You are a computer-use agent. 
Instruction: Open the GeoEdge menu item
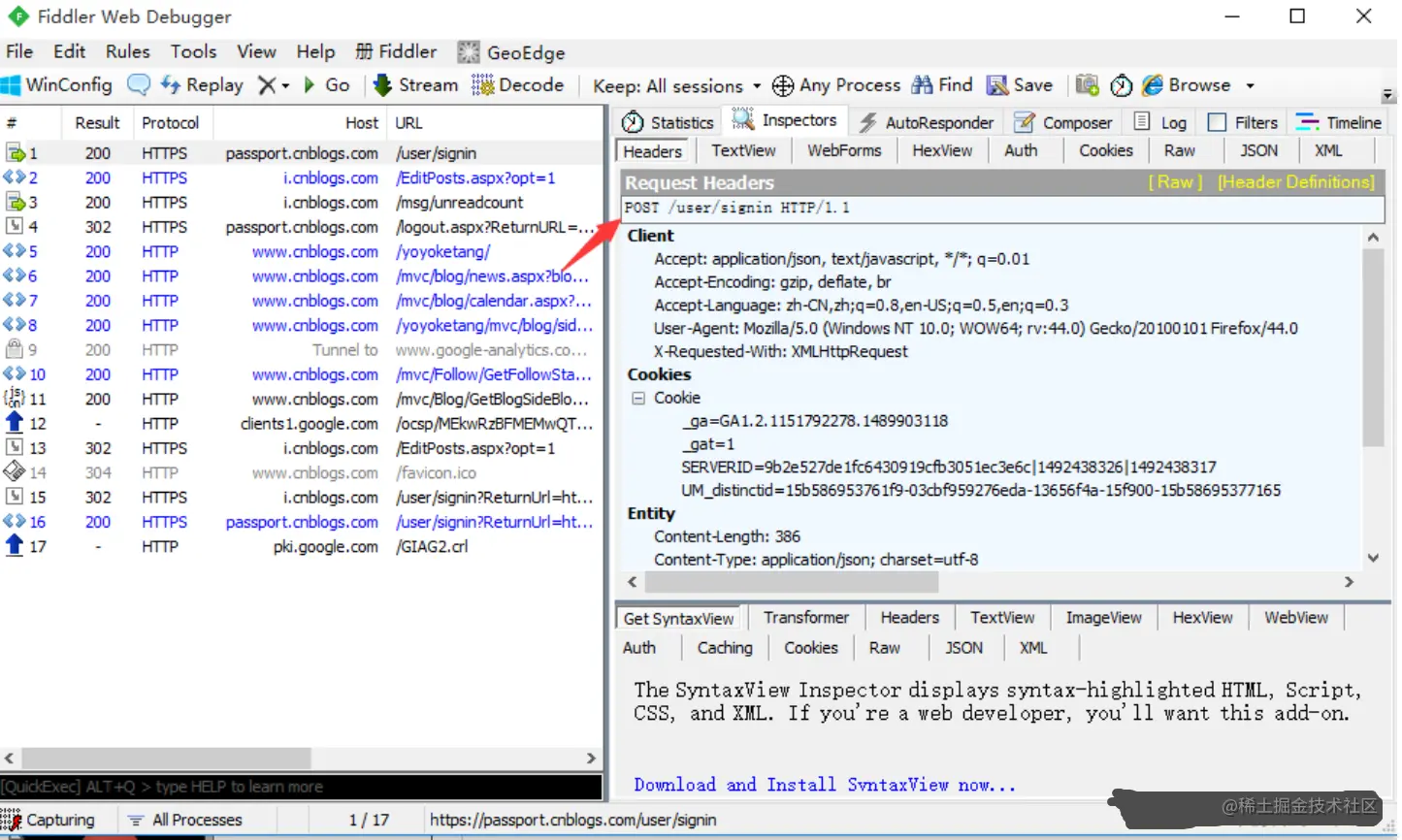[511, 52]
